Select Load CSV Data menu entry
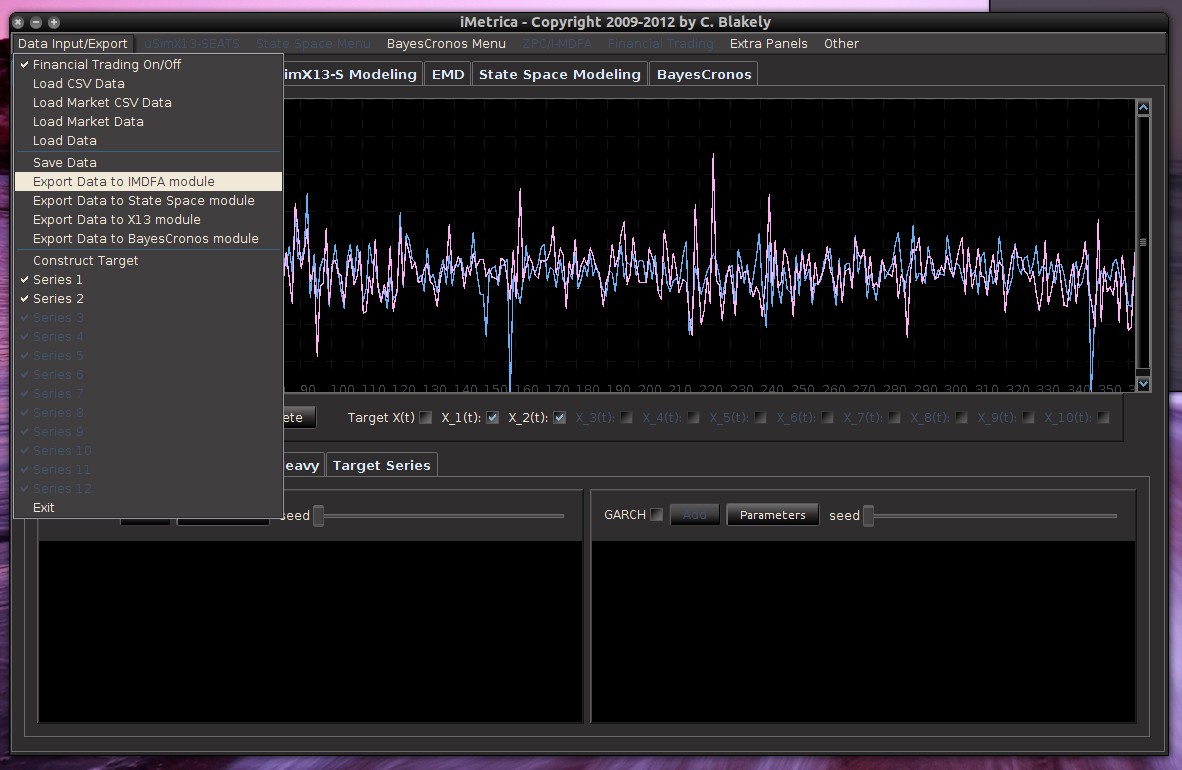Image resolution: width=1182 pixels, height=770 pixels. pyautogui.click(x=78, y=84)
